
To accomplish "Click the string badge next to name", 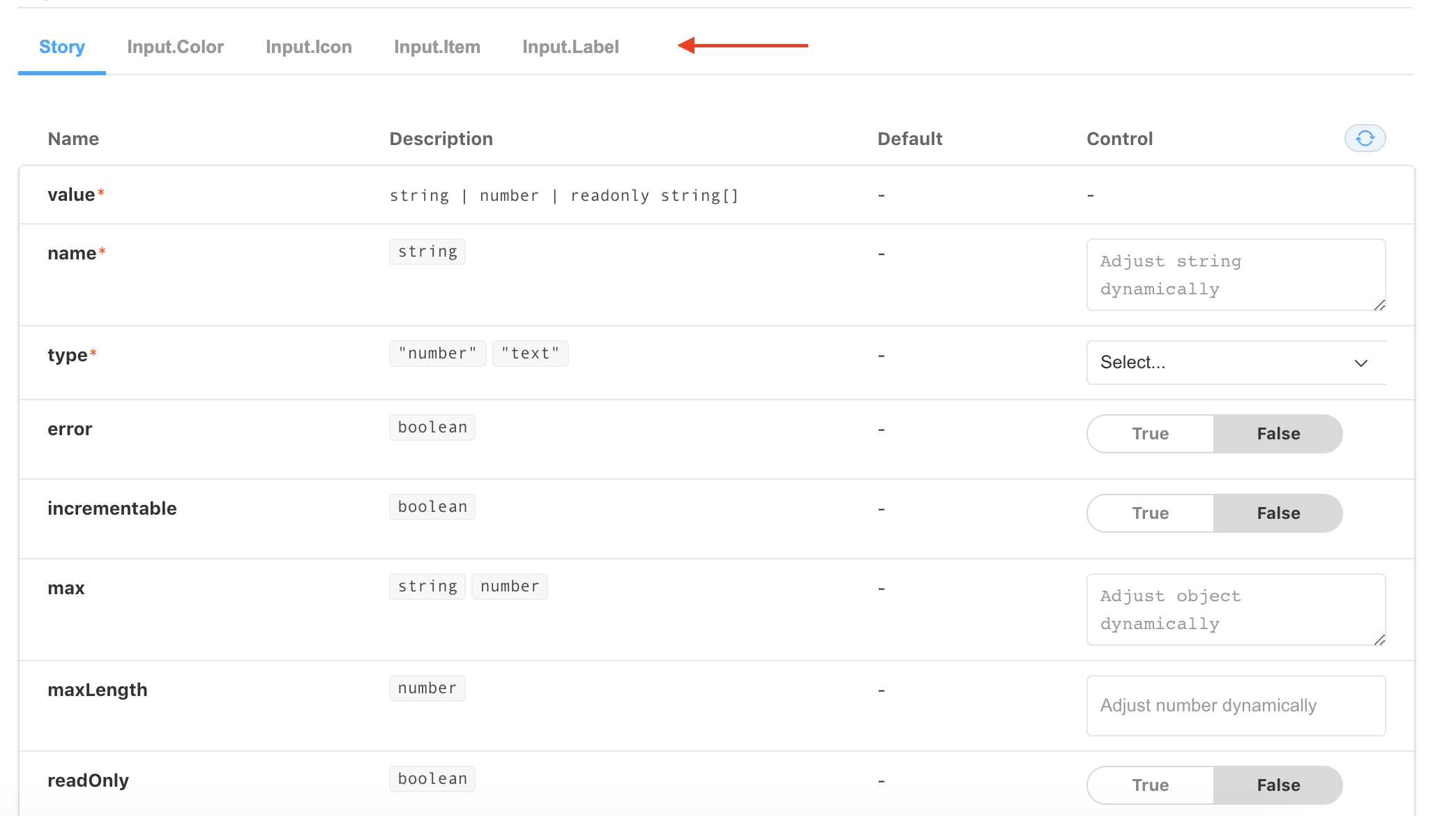I will (427, 251).
